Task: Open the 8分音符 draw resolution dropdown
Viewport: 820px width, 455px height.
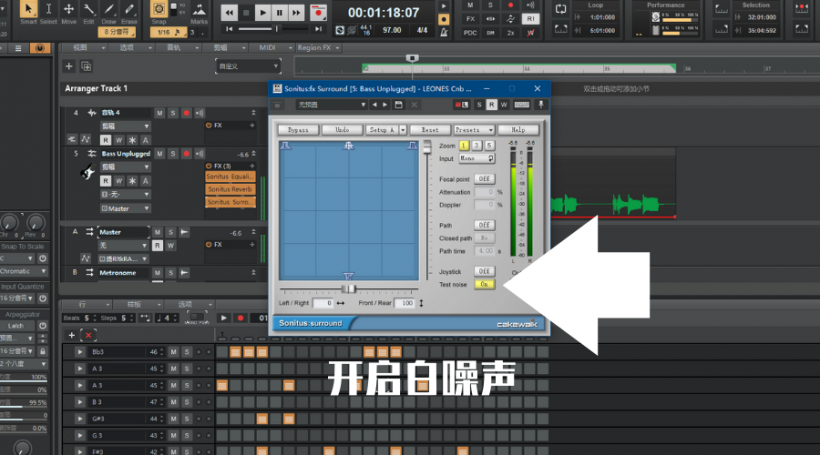Action: [117, 32]
